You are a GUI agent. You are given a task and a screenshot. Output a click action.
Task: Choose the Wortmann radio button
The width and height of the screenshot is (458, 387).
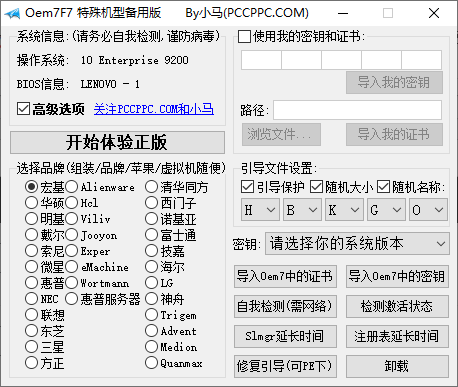pos(71,283)
